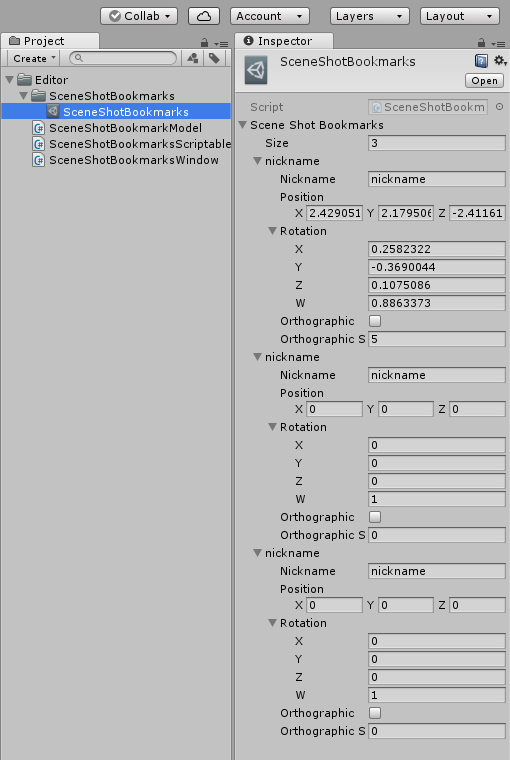Image resolution: width=510 pixels, height=760 pixels.
Task: Open the cloud services button
Action: pos(204,16)
